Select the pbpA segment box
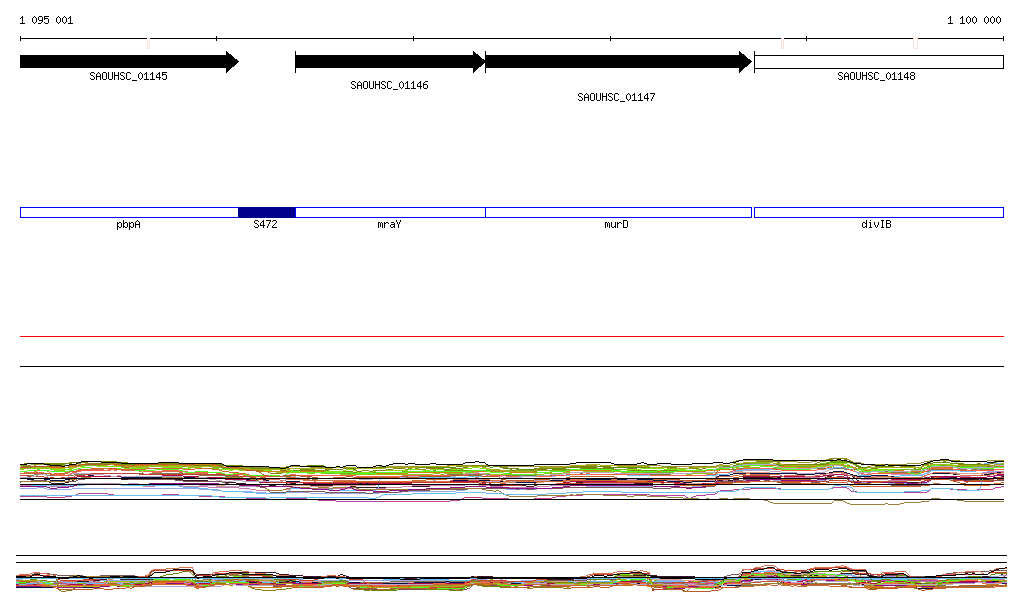 pyautogui.click(x=129, y=212)
